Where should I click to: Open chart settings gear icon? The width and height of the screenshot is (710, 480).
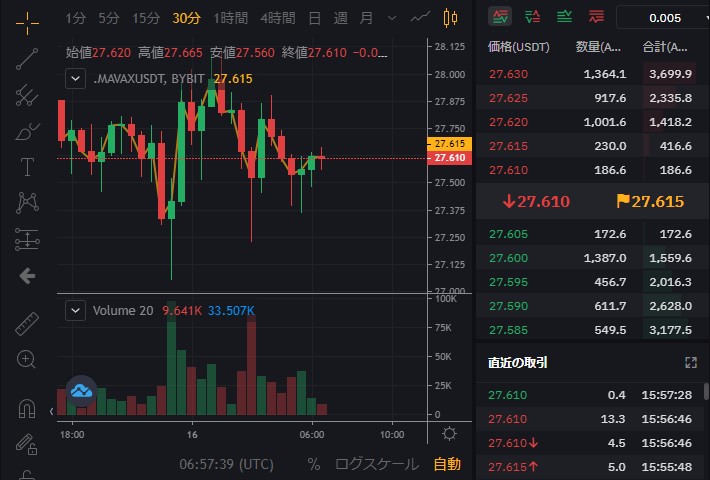click(450, 434)
